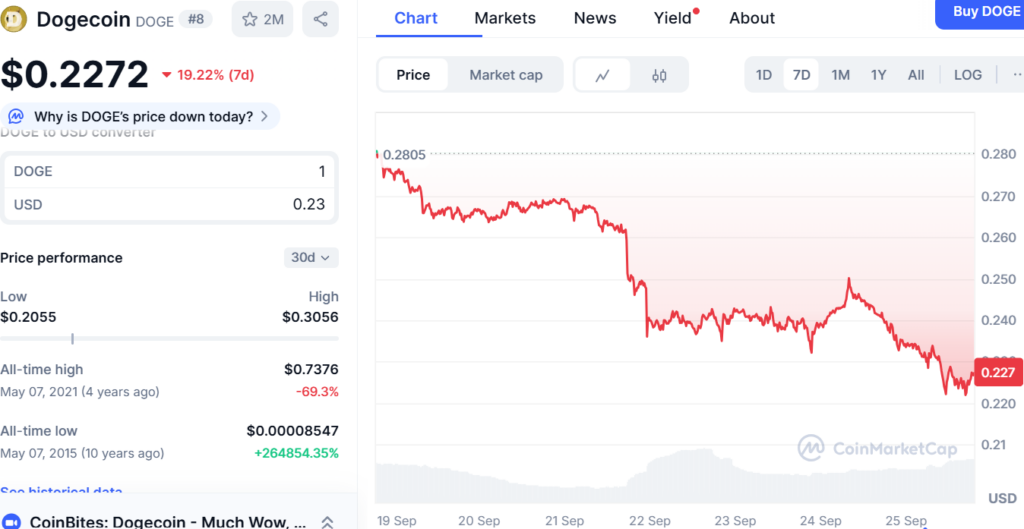
Task: Open the 30d price performance dropdown
Action: (312, 258)
